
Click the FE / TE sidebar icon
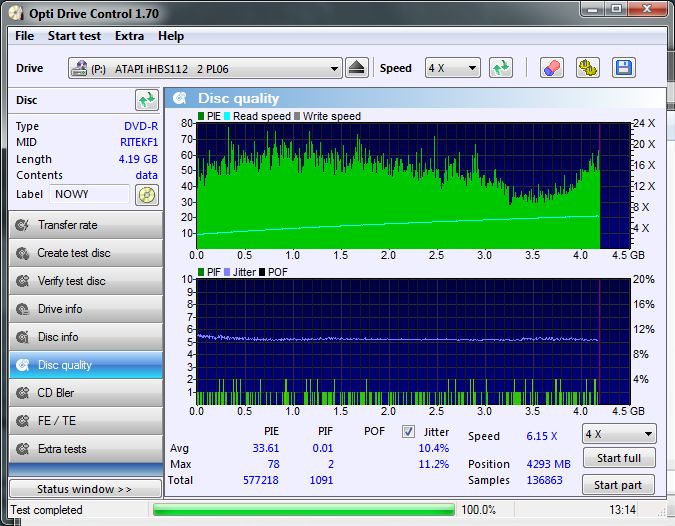22,421
